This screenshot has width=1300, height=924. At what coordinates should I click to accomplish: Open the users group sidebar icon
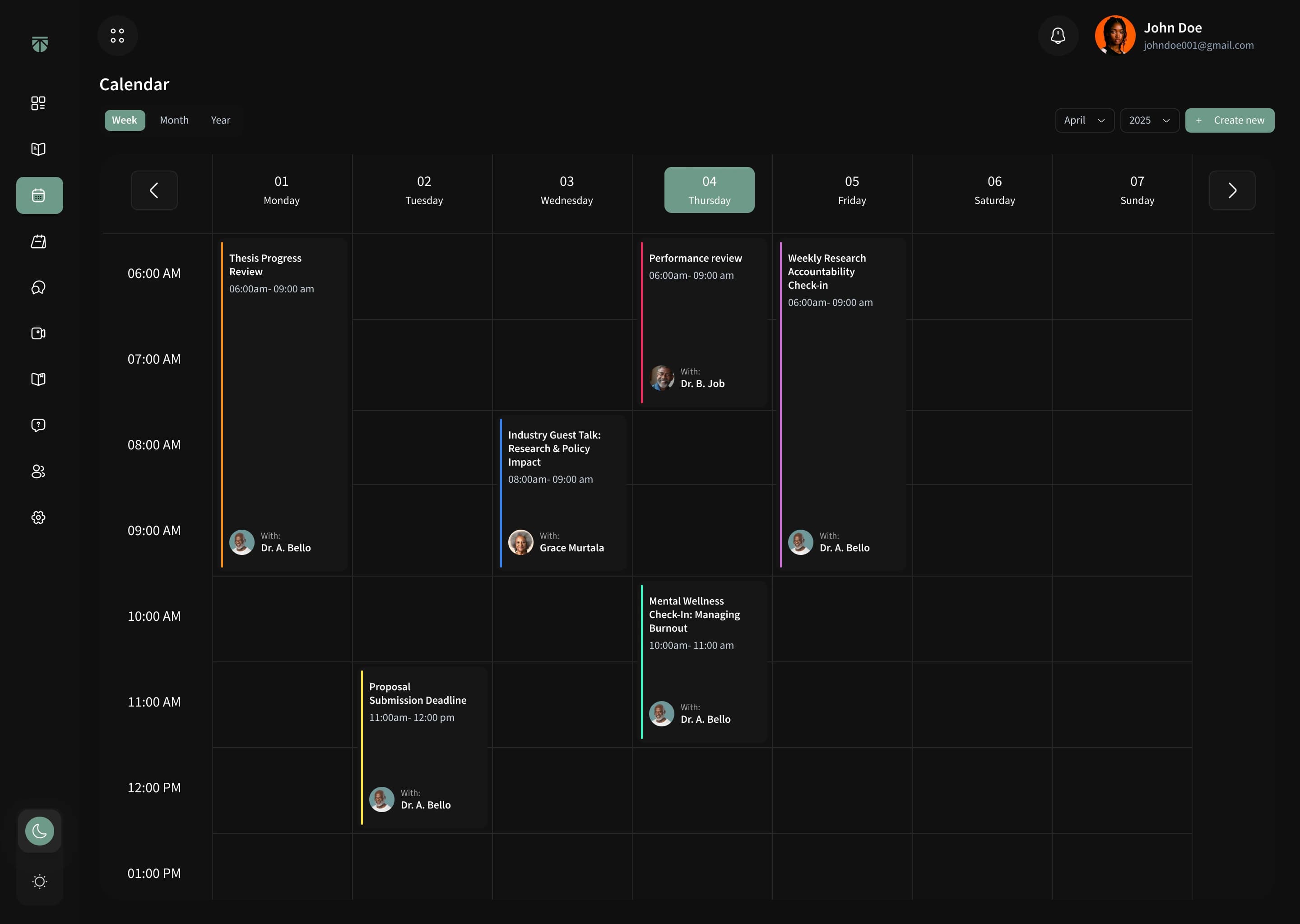click(38, 471)
